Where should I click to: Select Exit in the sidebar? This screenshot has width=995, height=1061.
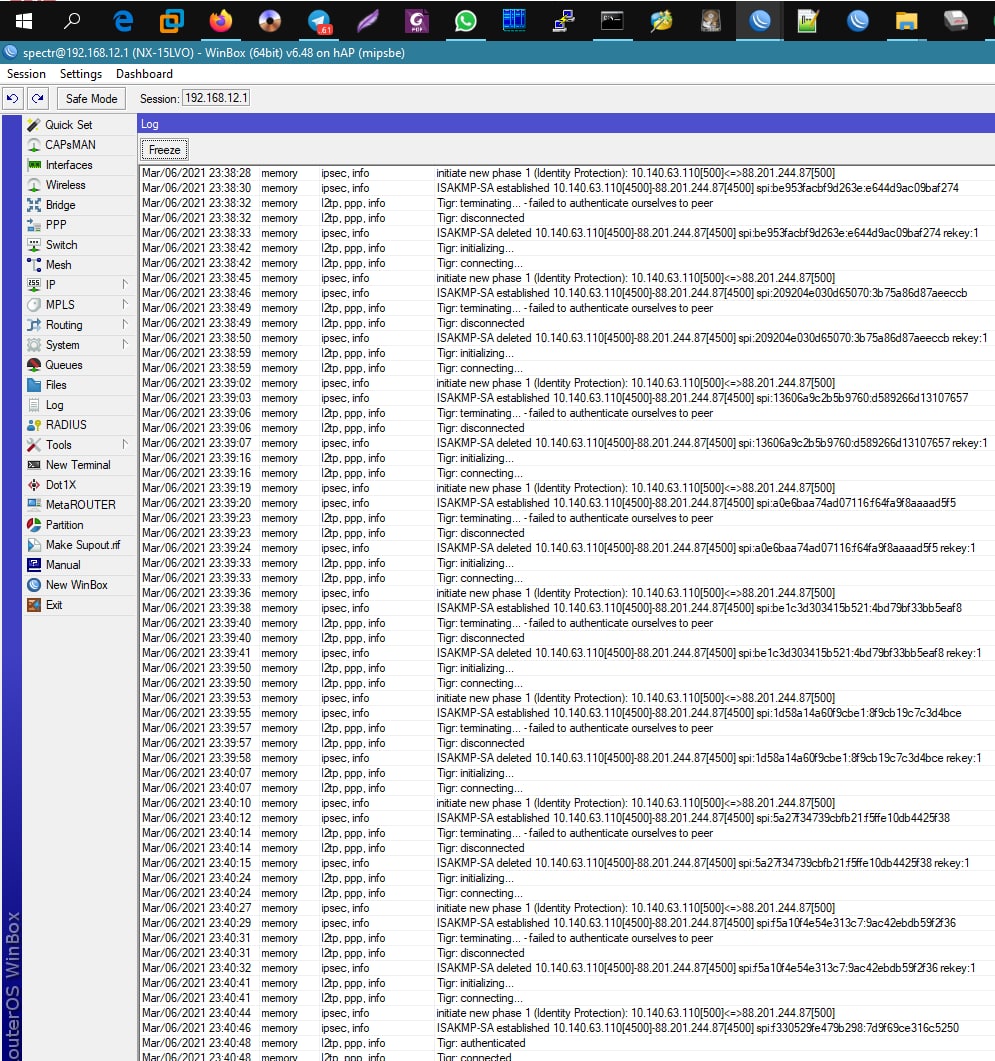click(x=79, y=605)
